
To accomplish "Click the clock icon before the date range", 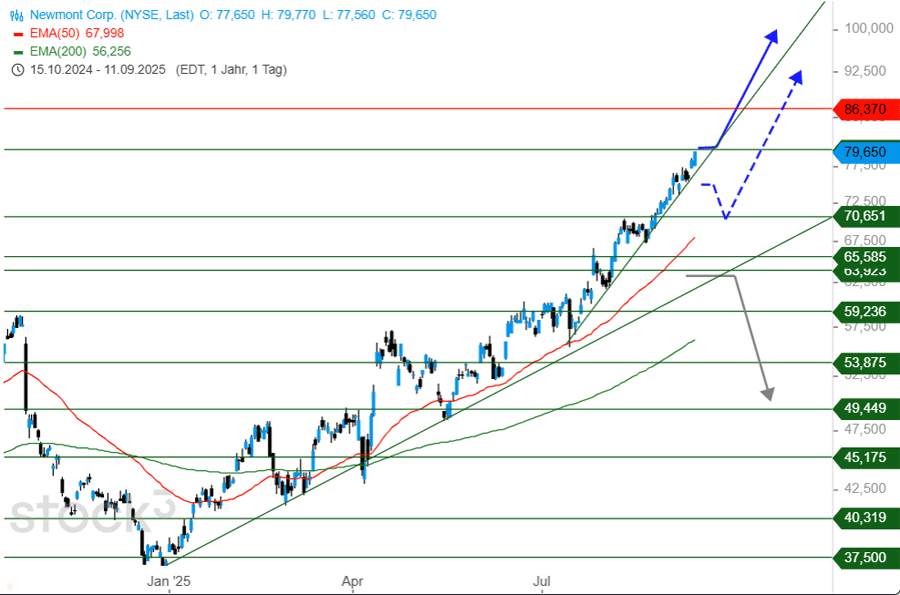I will (x=17, y=69).
